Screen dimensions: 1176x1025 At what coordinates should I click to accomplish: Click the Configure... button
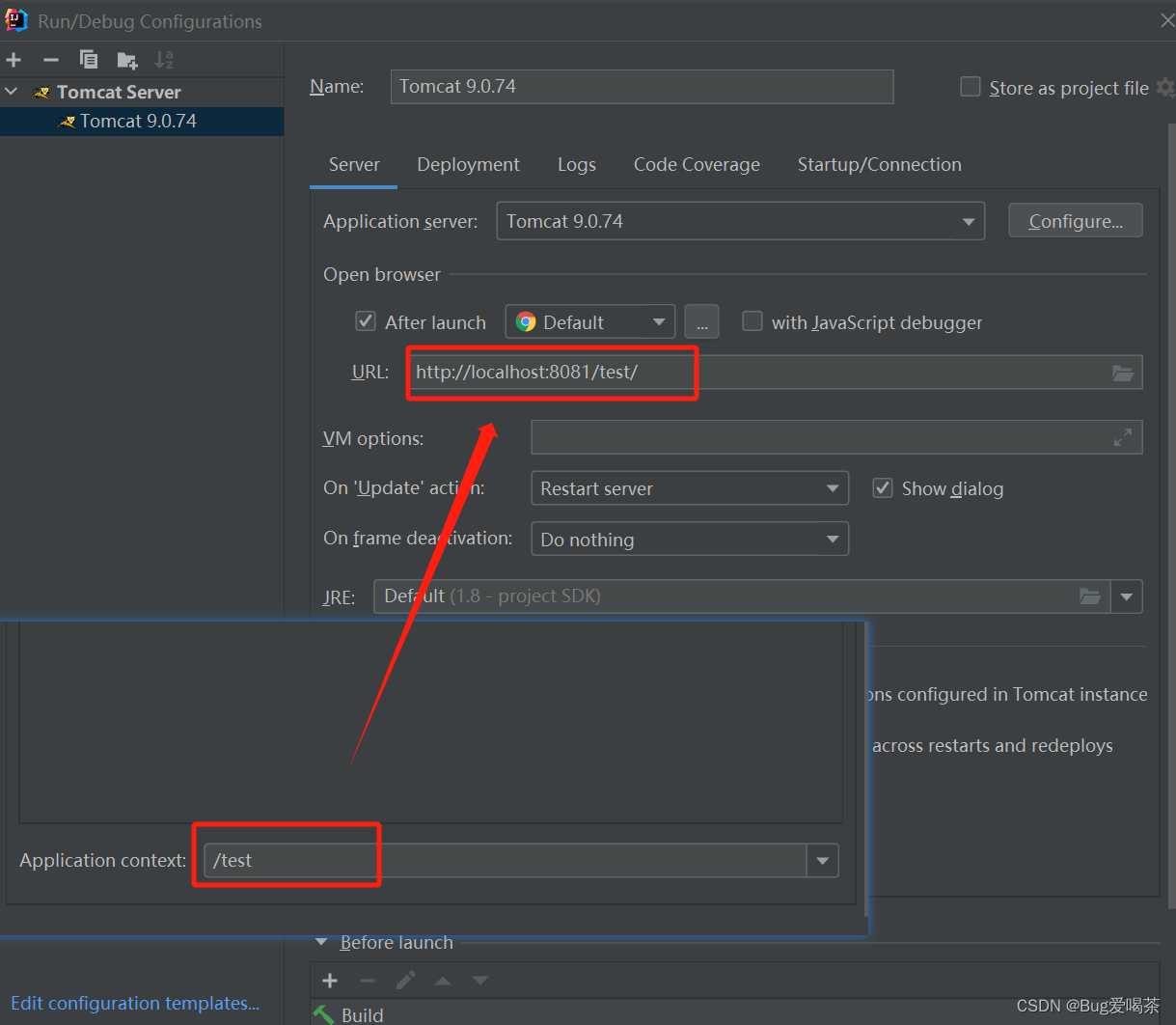coord(1076,221)
